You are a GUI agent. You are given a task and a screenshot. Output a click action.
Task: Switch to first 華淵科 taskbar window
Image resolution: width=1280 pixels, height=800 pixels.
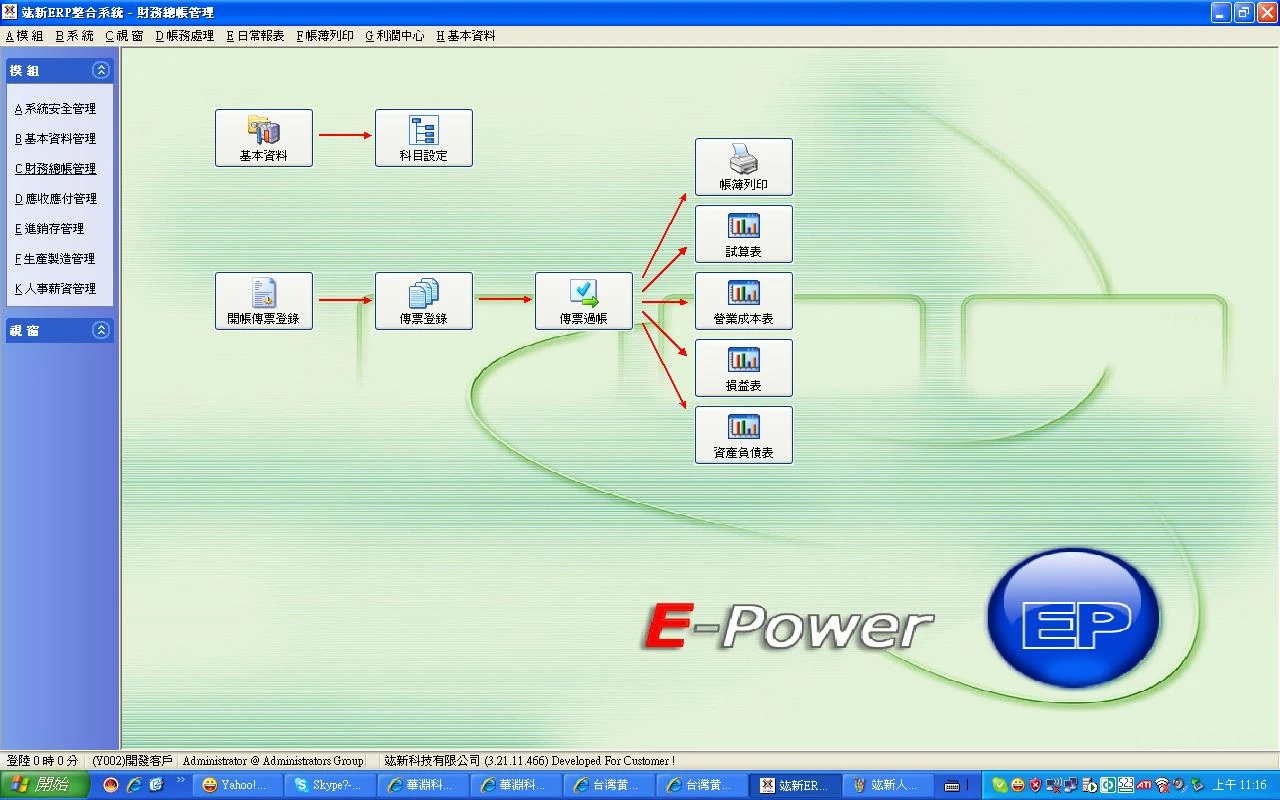424,785
